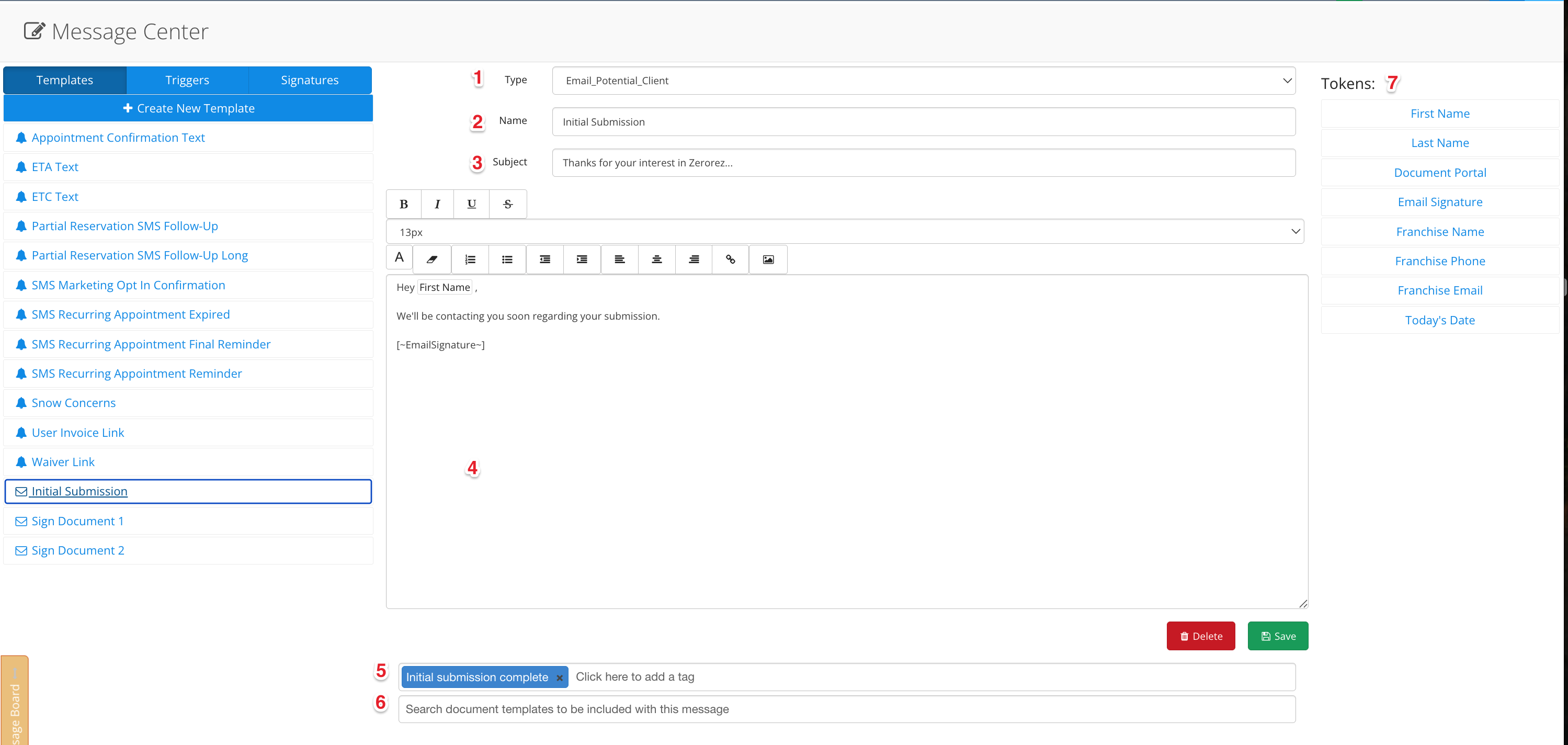Open SMS Marketing Opt In Confirmation
The width and height of the screenshot is (1568, 745).
pos(188,285)
